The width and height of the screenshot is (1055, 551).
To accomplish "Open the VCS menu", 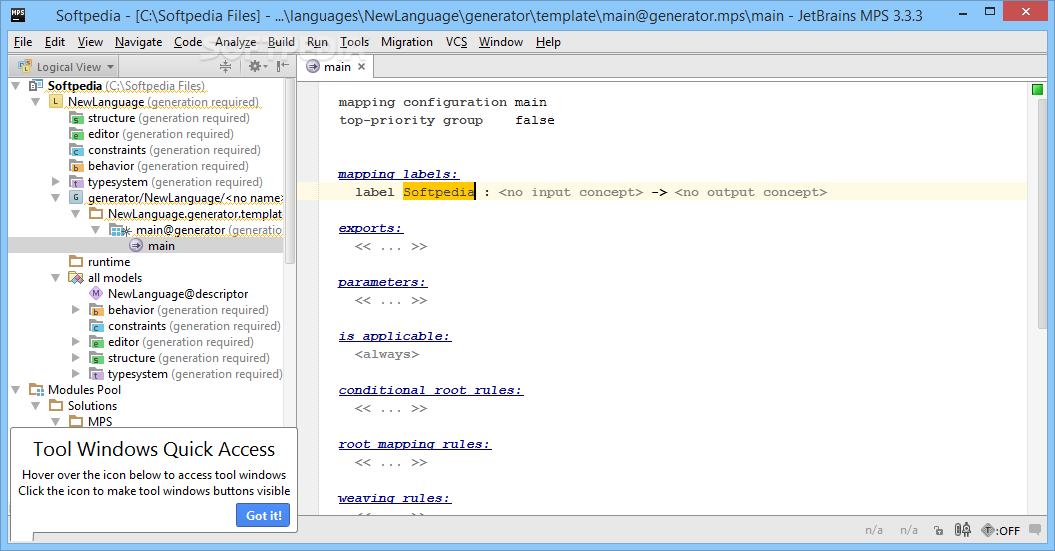I will (x=456, y=42).
